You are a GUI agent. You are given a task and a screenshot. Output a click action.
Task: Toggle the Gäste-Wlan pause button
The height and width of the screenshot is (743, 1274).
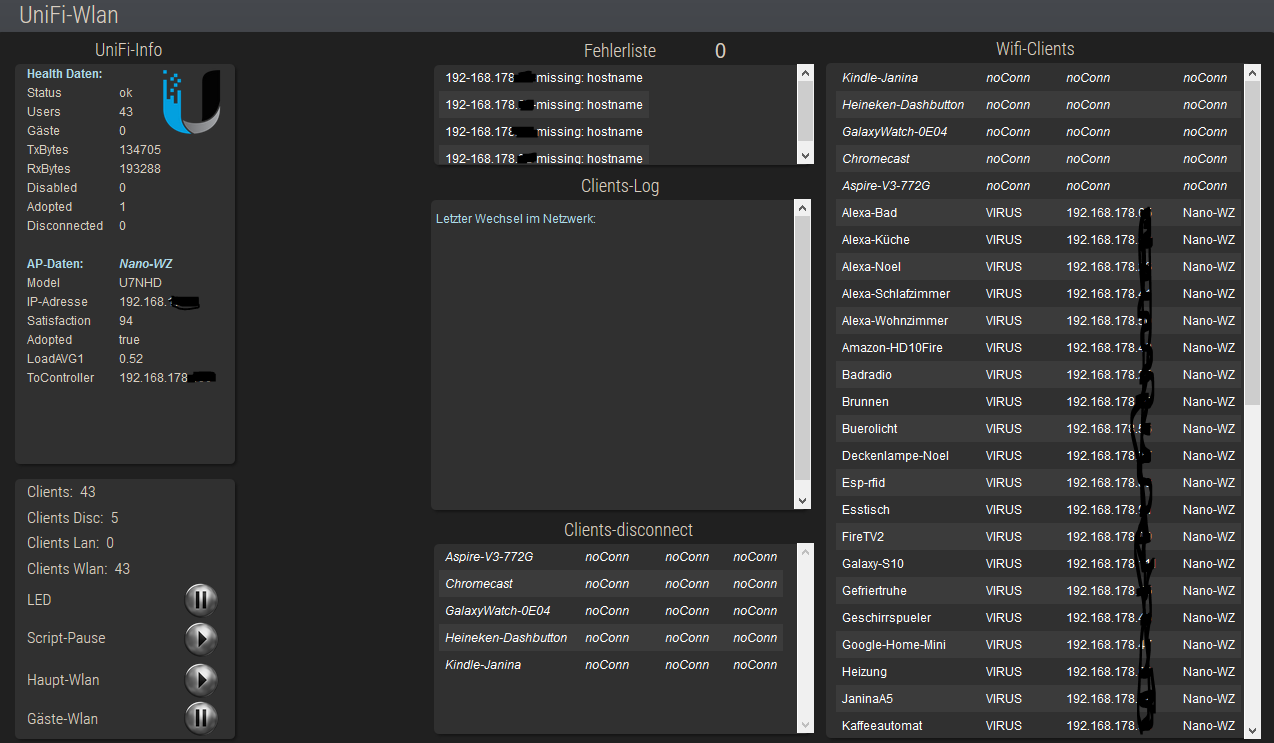pos(201,718)
